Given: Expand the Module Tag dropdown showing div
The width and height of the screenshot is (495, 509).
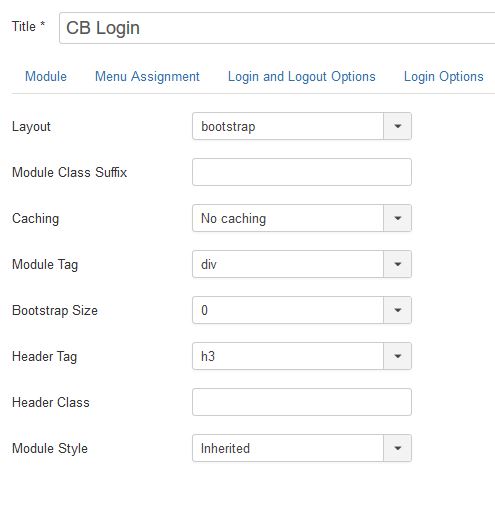Looking at the screenshot, I should point(302,264).
